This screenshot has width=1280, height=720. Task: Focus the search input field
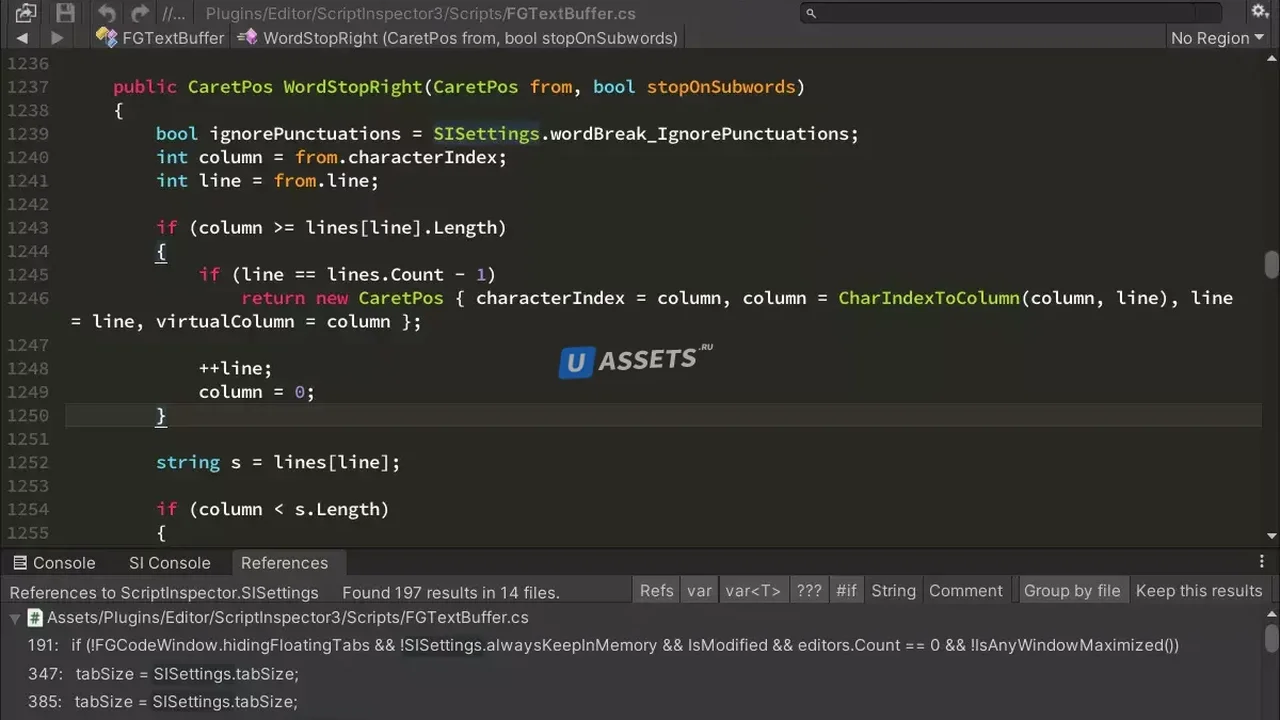point(1011,13)
